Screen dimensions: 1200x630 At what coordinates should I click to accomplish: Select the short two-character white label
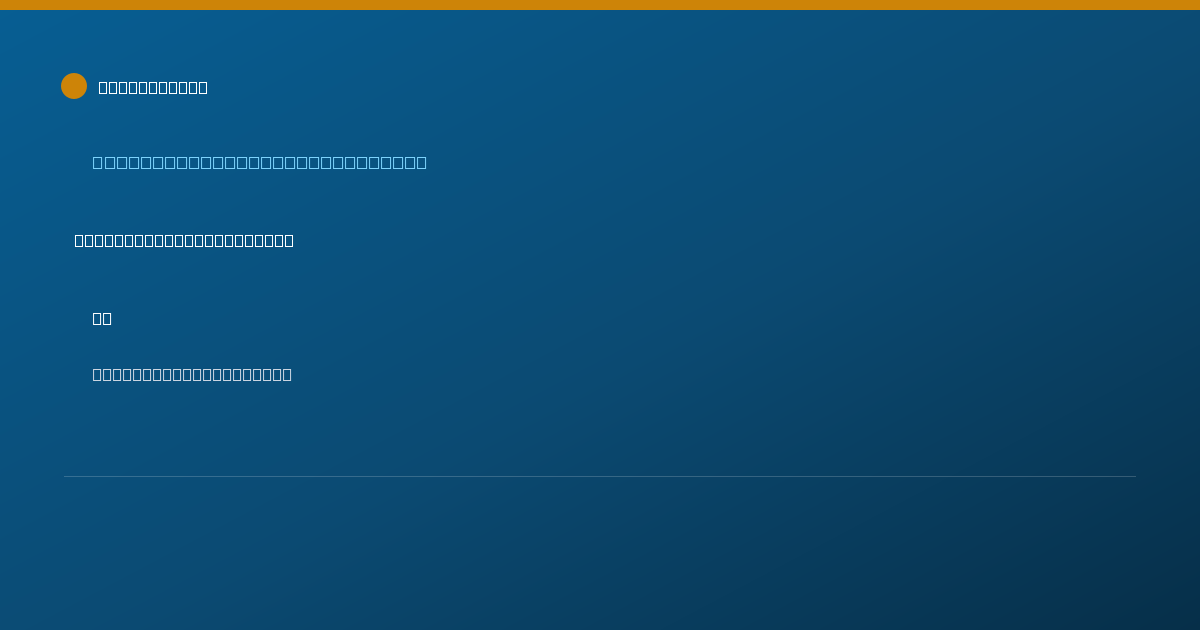coord(102,318)
